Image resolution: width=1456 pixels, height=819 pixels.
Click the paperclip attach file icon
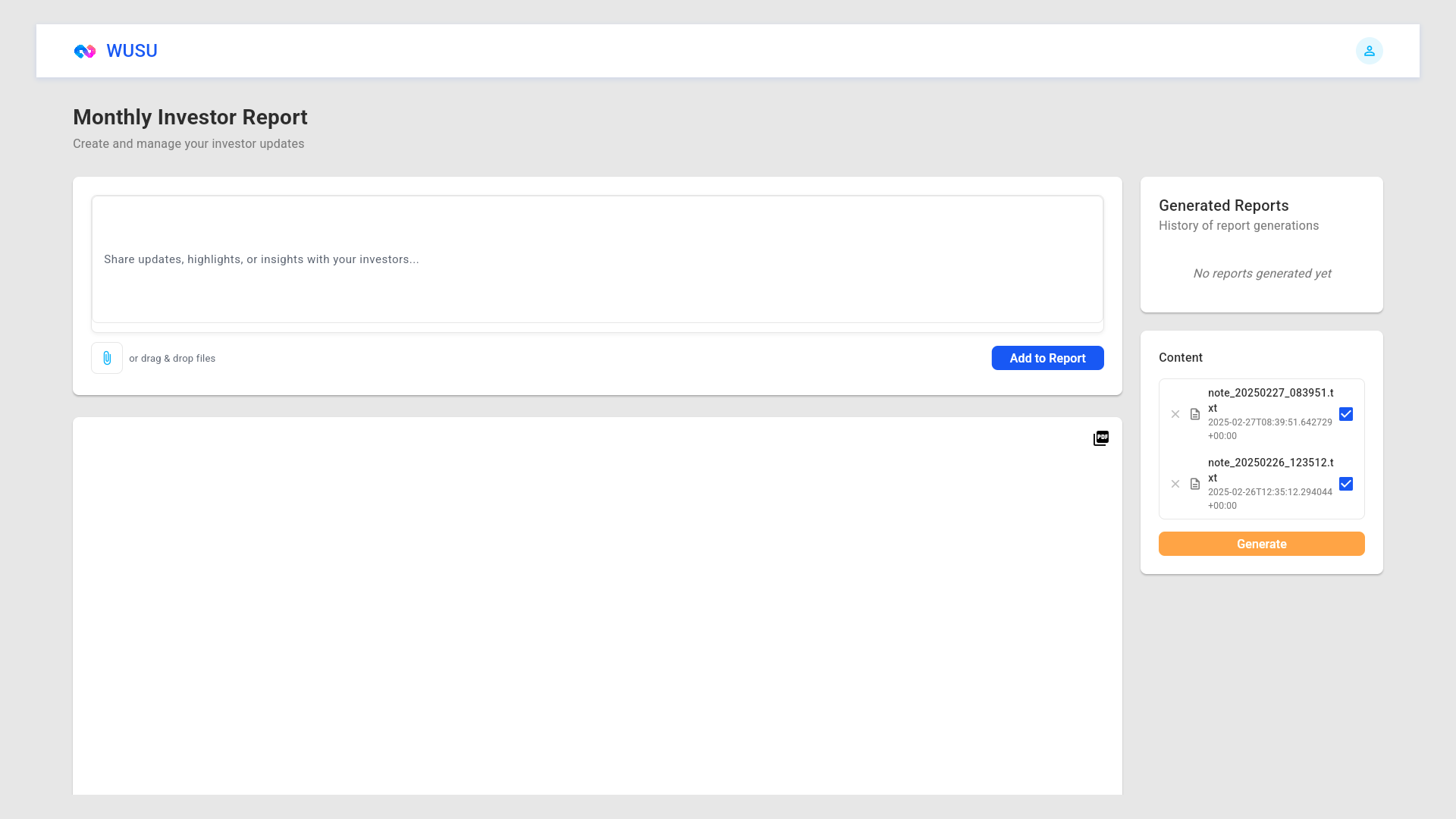point(107,358)
